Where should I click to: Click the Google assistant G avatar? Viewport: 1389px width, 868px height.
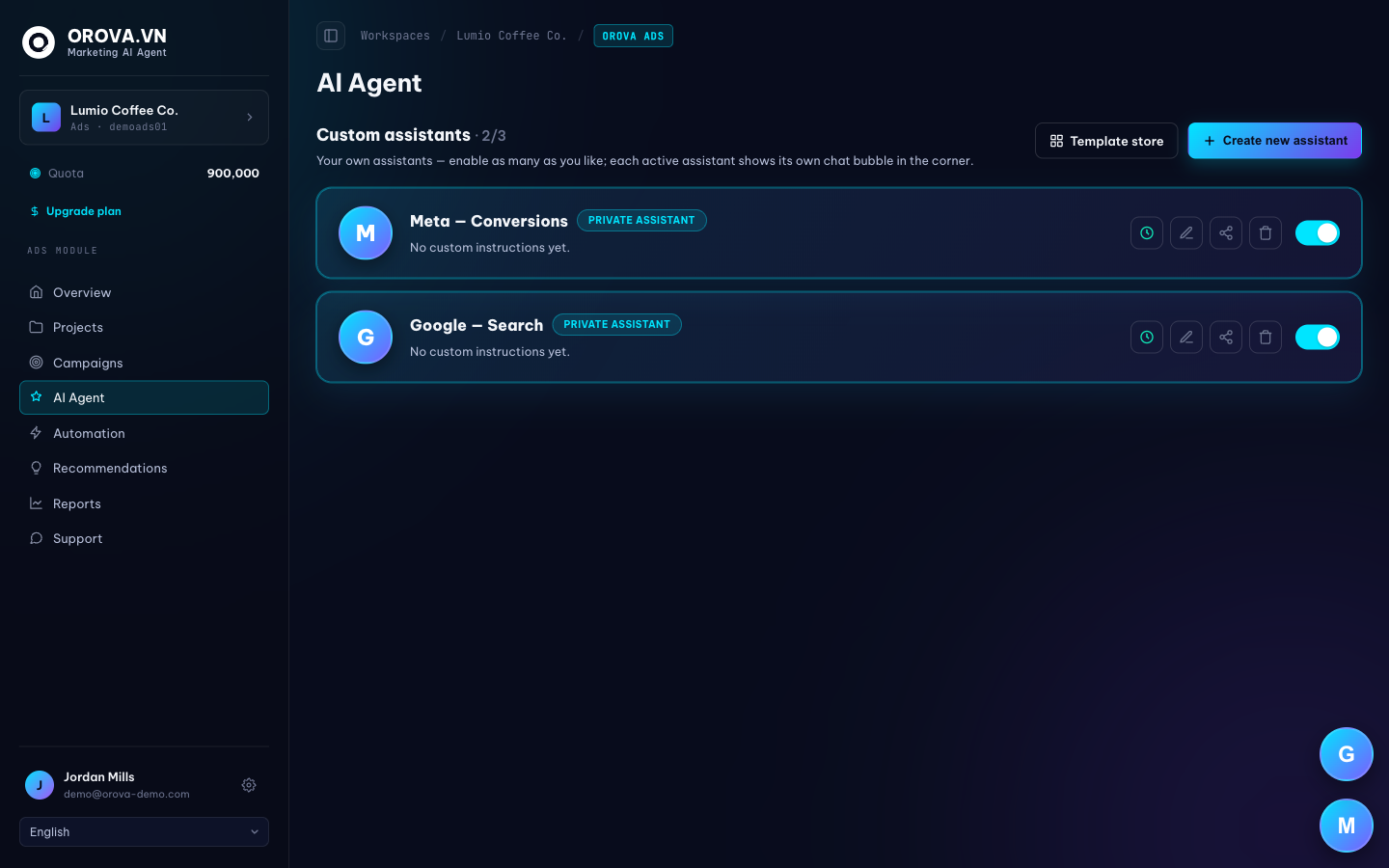(x=366, y=337)
